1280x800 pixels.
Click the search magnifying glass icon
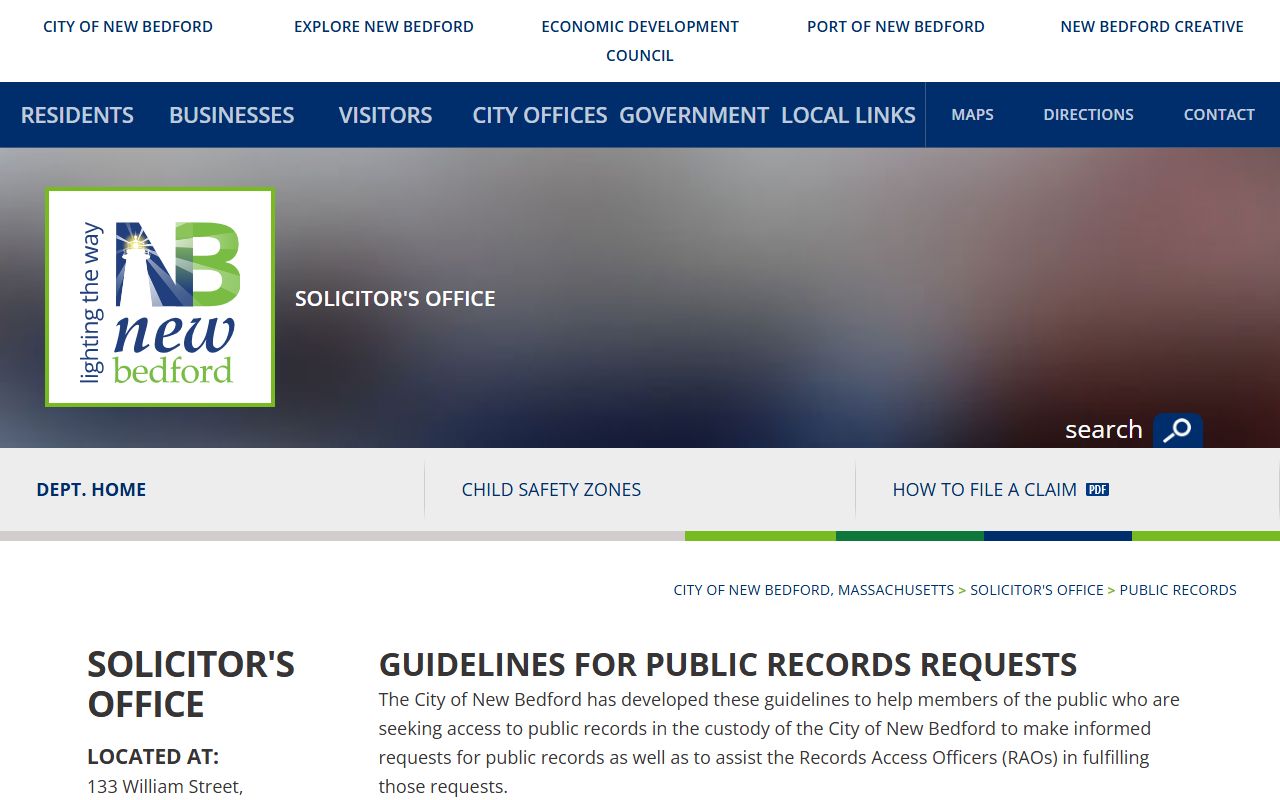(x=1177, y=430)
